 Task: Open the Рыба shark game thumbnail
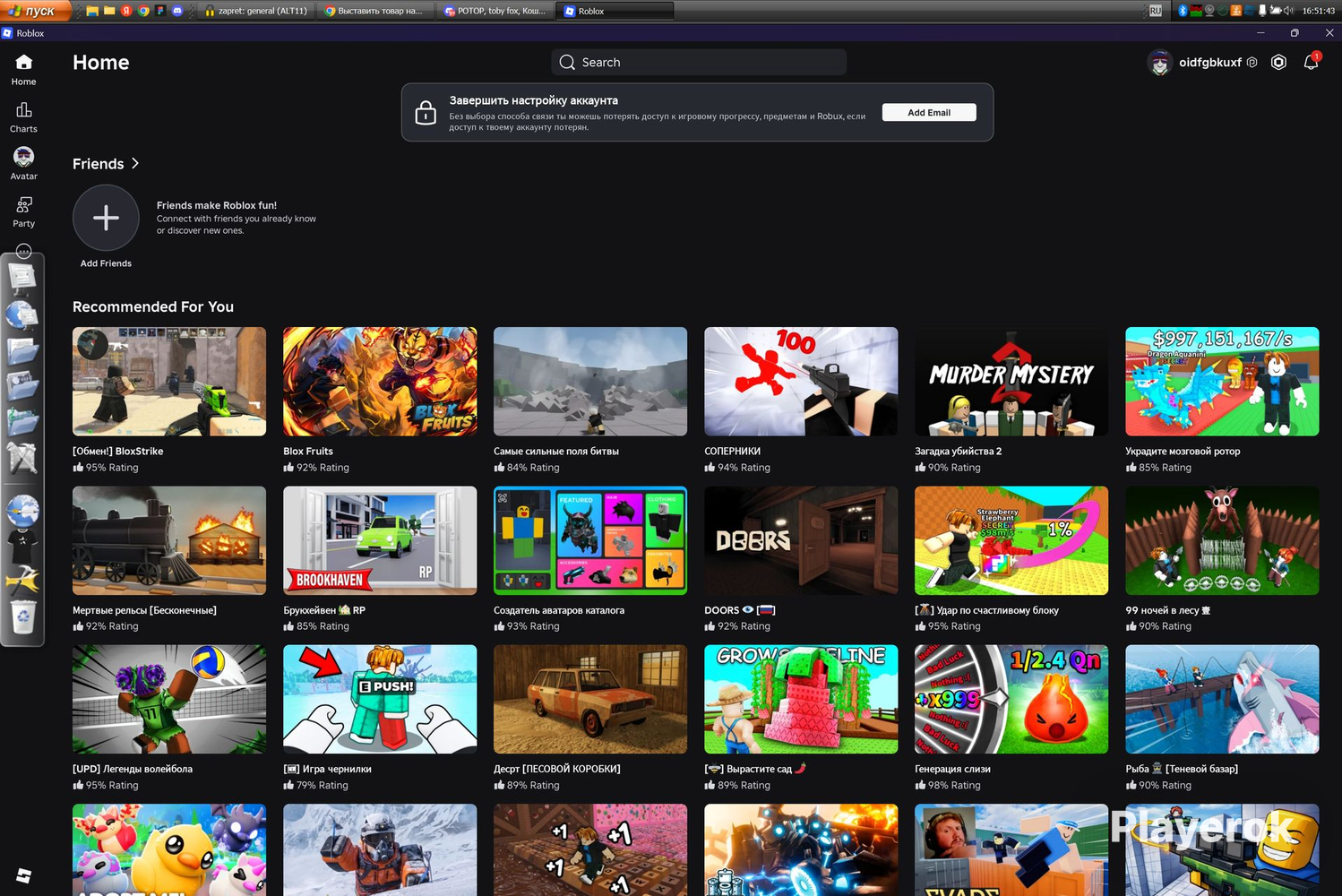tap(1222, 699)
